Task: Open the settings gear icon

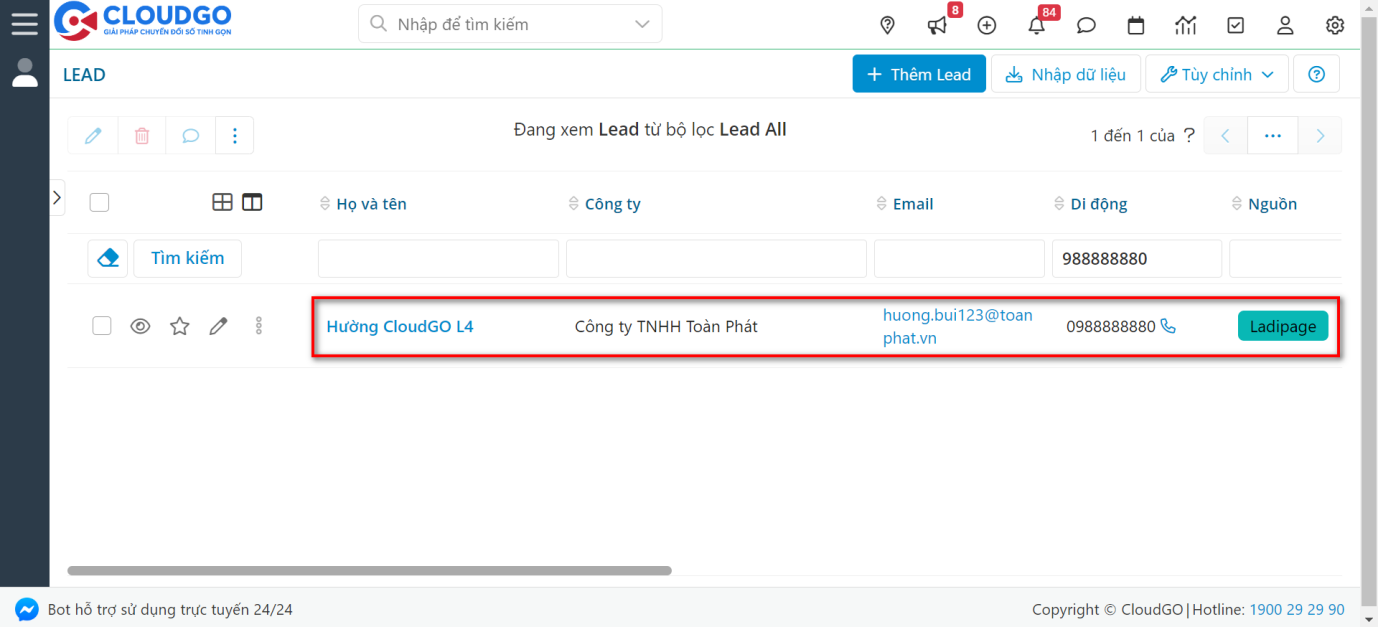Action: pos(1335,26)
